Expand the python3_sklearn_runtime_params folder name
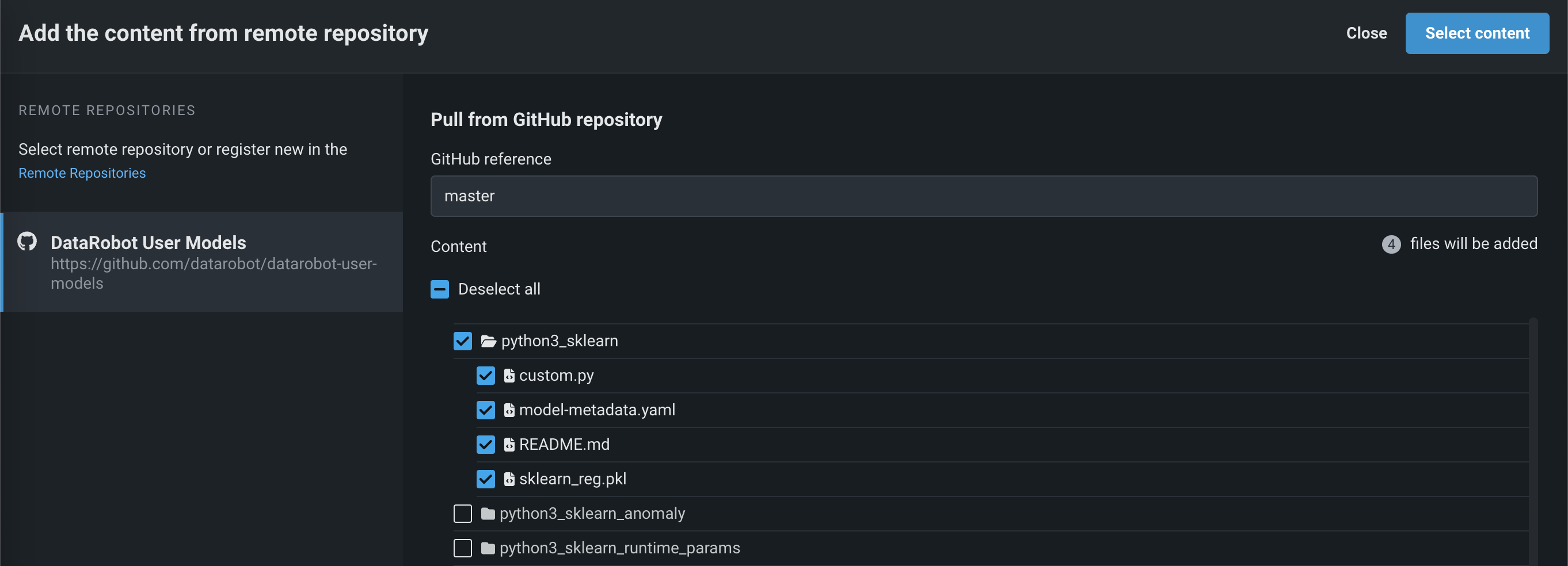1568x566 pixels. coord(619,548)
